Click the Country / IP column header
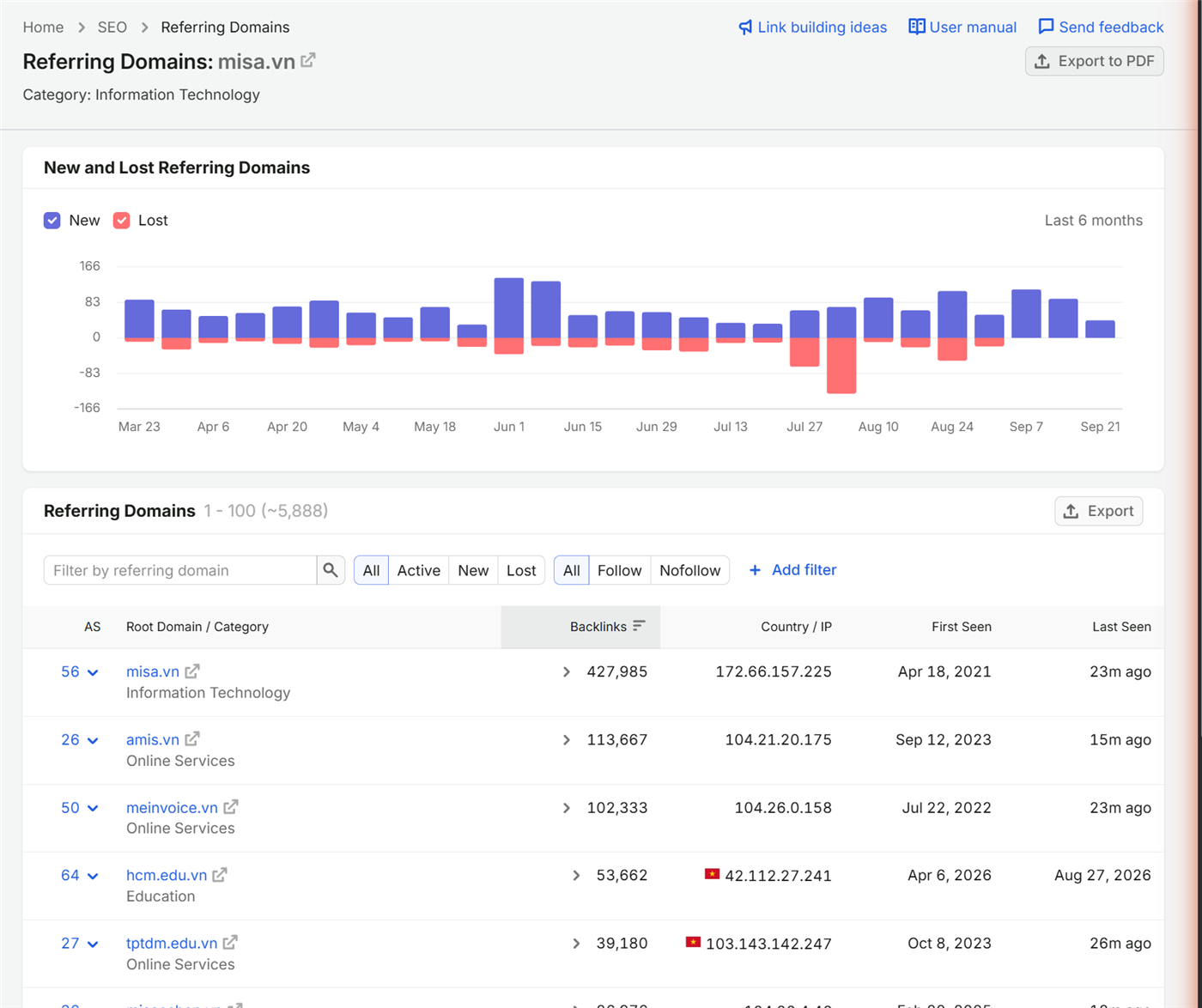Screen dimensions: 1202x1008 point(796,627)
